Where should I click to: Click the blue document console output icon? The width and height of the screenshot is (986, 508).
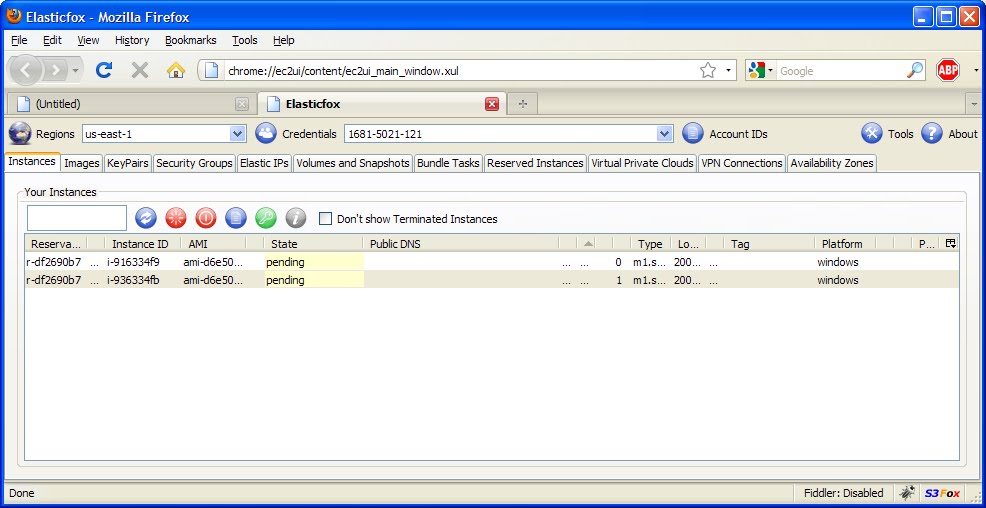pos(236,218)
